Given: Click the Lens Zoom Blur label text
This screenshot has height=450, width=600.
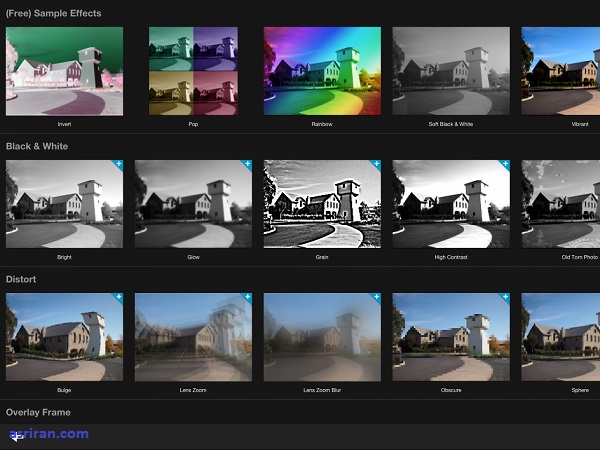Looking at the screenshot, I should [x=322, y=388].
